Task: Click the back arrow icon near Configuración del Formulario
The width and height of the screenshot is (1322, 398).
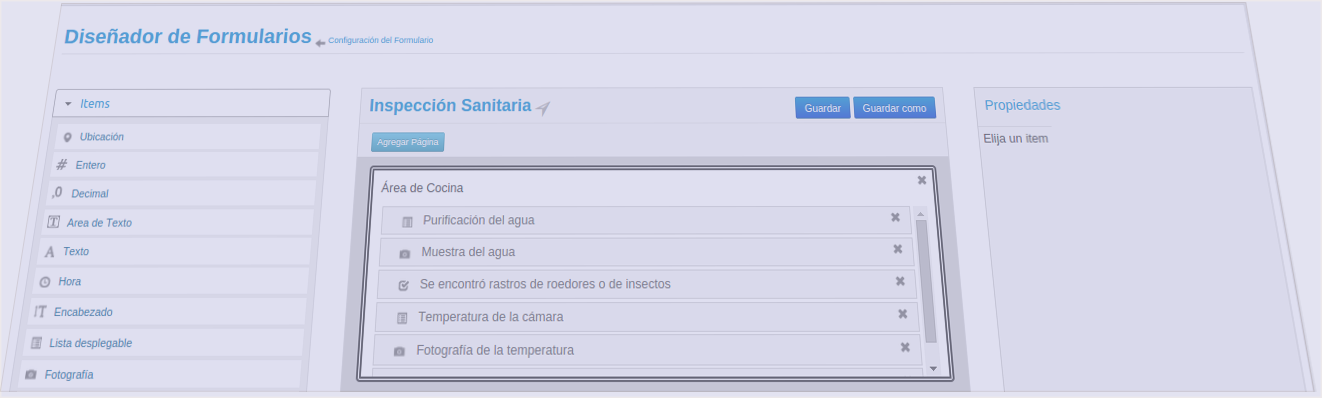Action: point(320,42)
